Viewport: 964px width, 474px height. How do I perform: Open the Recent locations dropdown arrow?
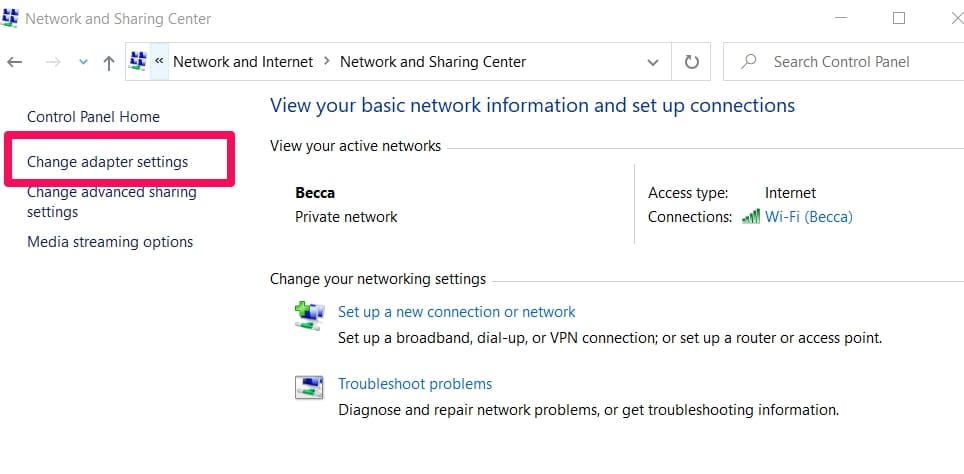pyautogui.click(x=83, y=62)
